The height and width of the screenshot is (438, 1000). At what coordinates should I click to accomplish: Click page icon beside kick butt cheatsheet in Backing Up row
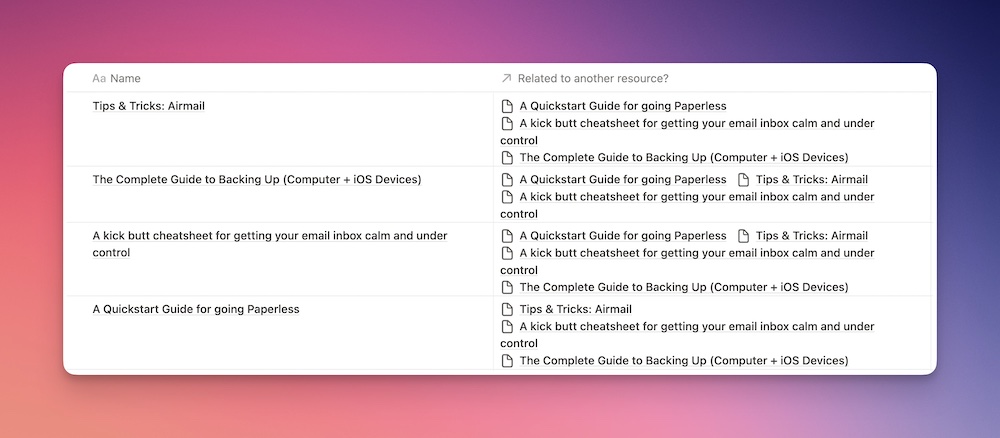507,196
